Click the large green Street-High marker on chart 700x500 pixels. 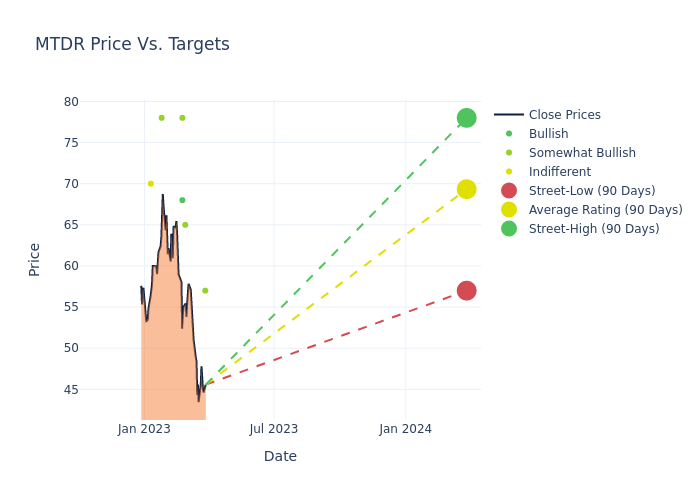point(466,118)
